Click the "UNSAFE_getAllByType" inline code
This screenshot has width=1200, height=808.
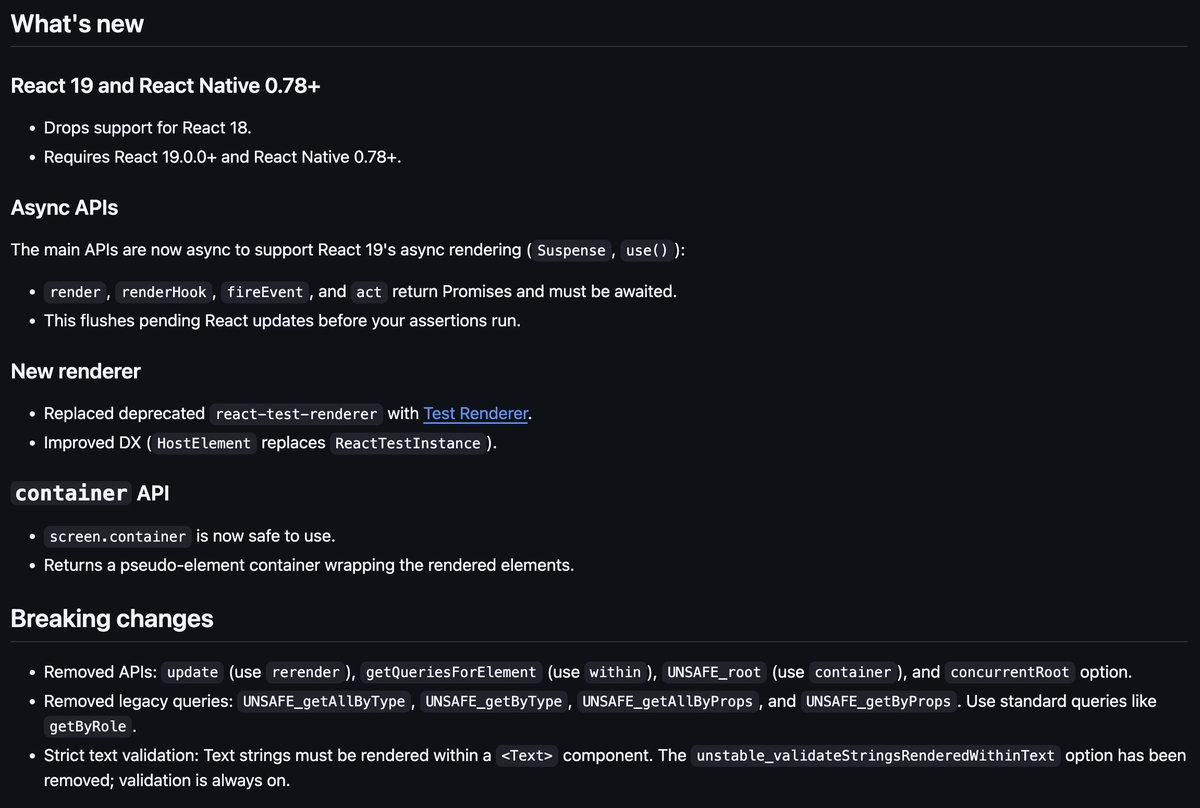325,702
